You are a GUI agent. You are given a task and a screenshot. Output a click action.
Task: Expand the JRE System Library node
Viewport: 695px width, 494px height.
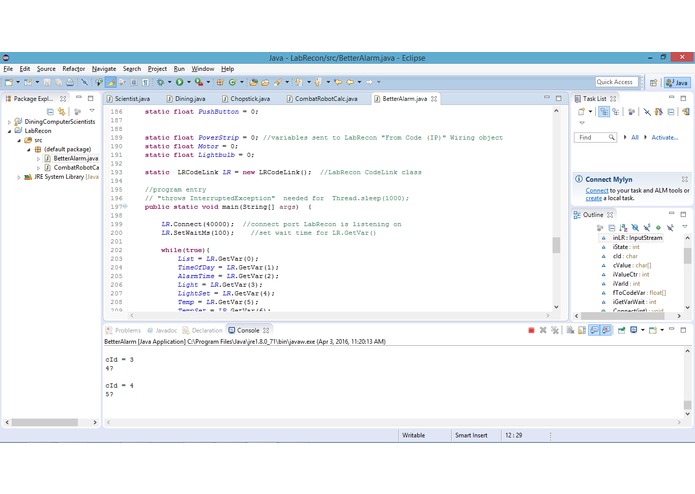pyautogui.click(x=19, y=177)
